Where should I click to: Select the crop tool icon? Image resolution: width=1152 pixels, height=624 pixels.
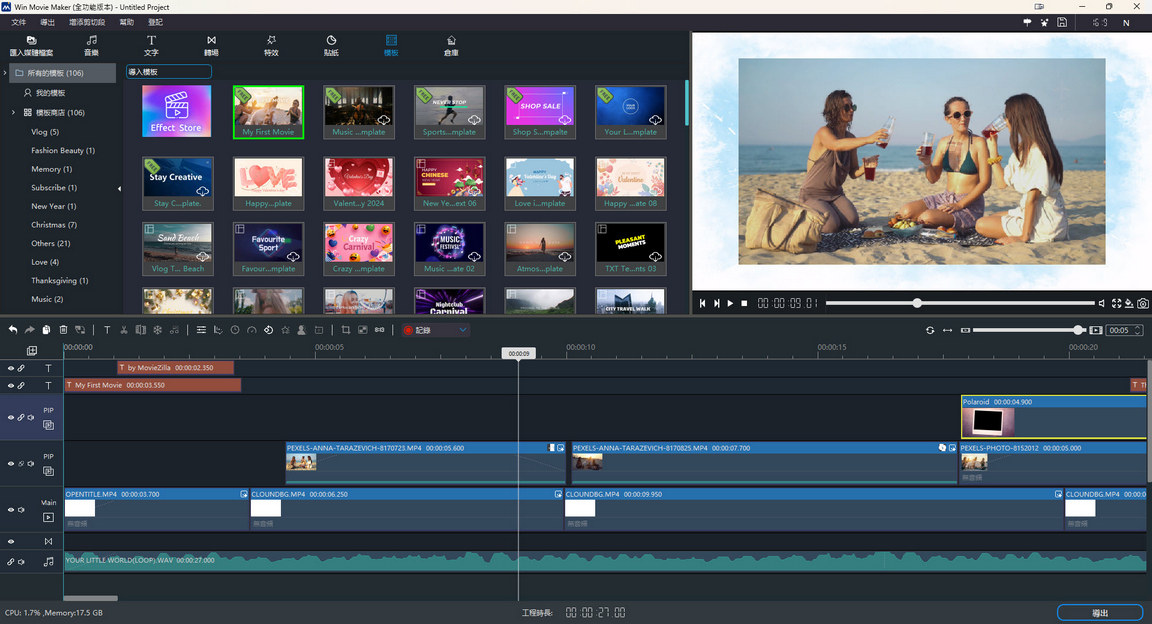(x=346, y=330)
